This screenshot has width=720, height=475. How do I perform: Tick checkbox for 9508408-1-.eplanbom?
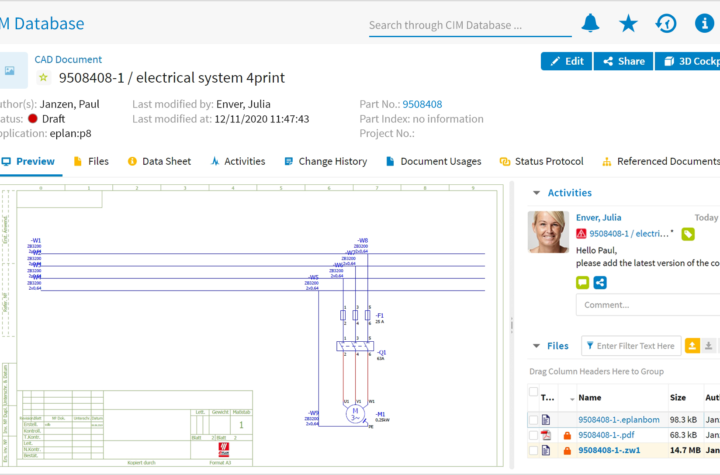pyautogui.click(x=533, y=420)
